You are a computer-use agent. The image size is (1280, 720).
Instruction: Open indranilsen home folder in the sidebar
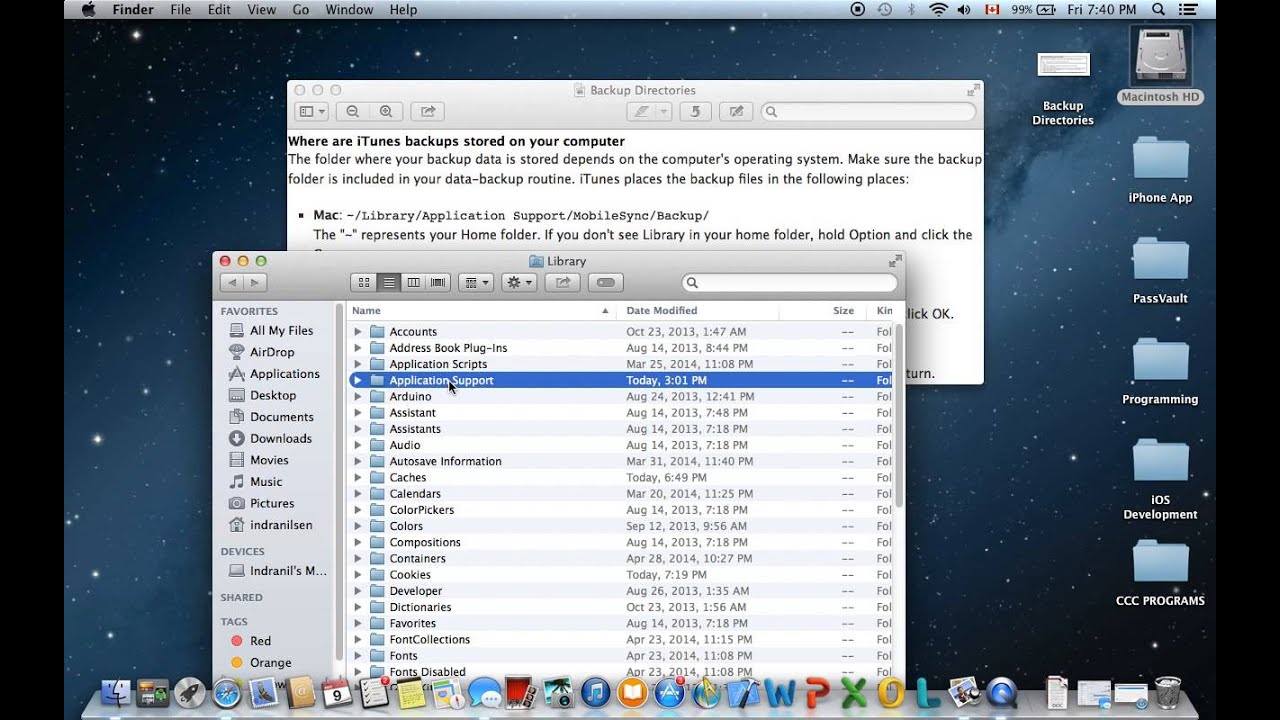pyautogui.click(x=281, y=525)
